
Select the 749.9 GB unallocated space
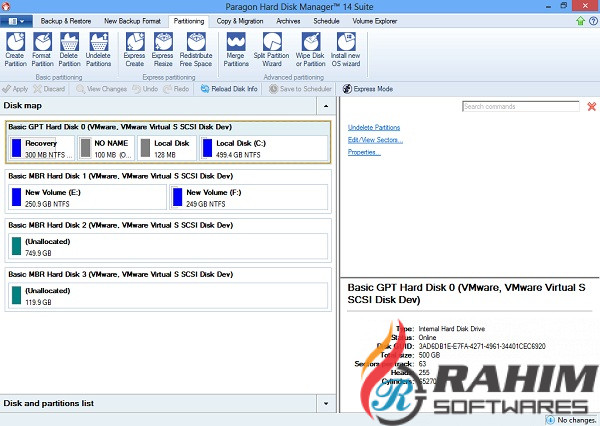tap(168, 247)
